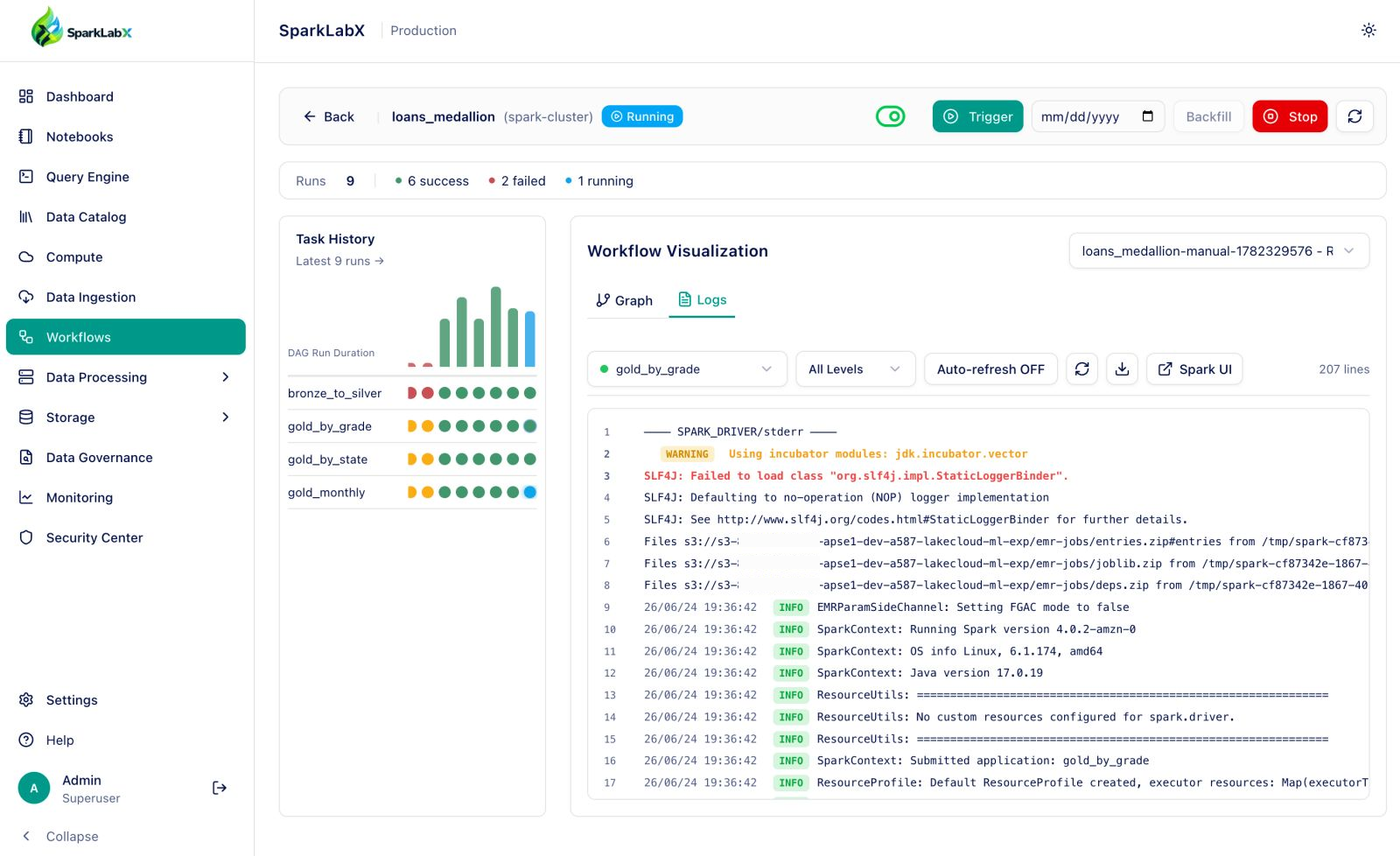Image resolution: width=1400 pixels, height=856 pixels.
Task: Click the red failed dot for bronze_to_silver
Action: 428,393
